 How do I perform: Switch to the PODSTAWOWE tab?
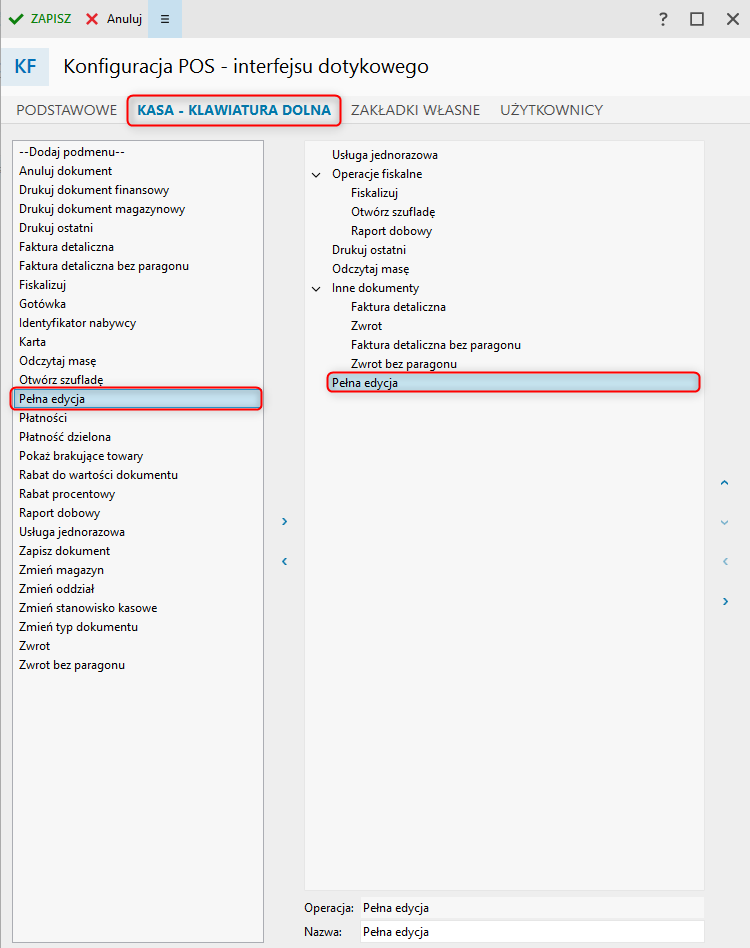coord(66,110)
